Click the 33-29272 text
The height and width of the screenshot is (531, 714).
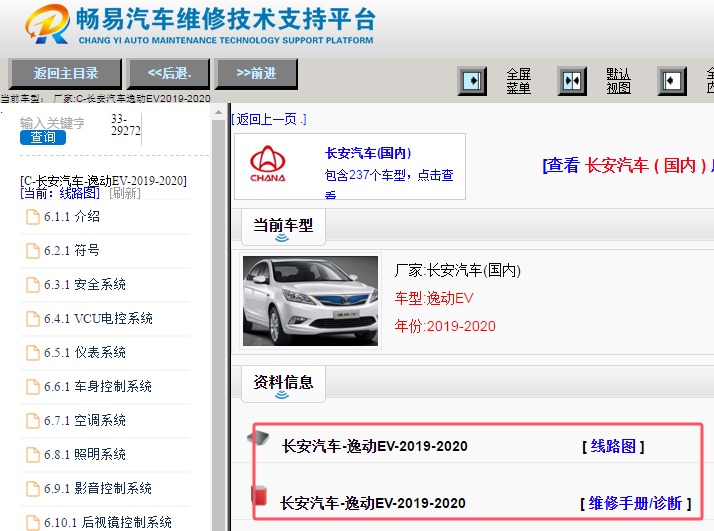pyautogui.click(x=126, y=125)
